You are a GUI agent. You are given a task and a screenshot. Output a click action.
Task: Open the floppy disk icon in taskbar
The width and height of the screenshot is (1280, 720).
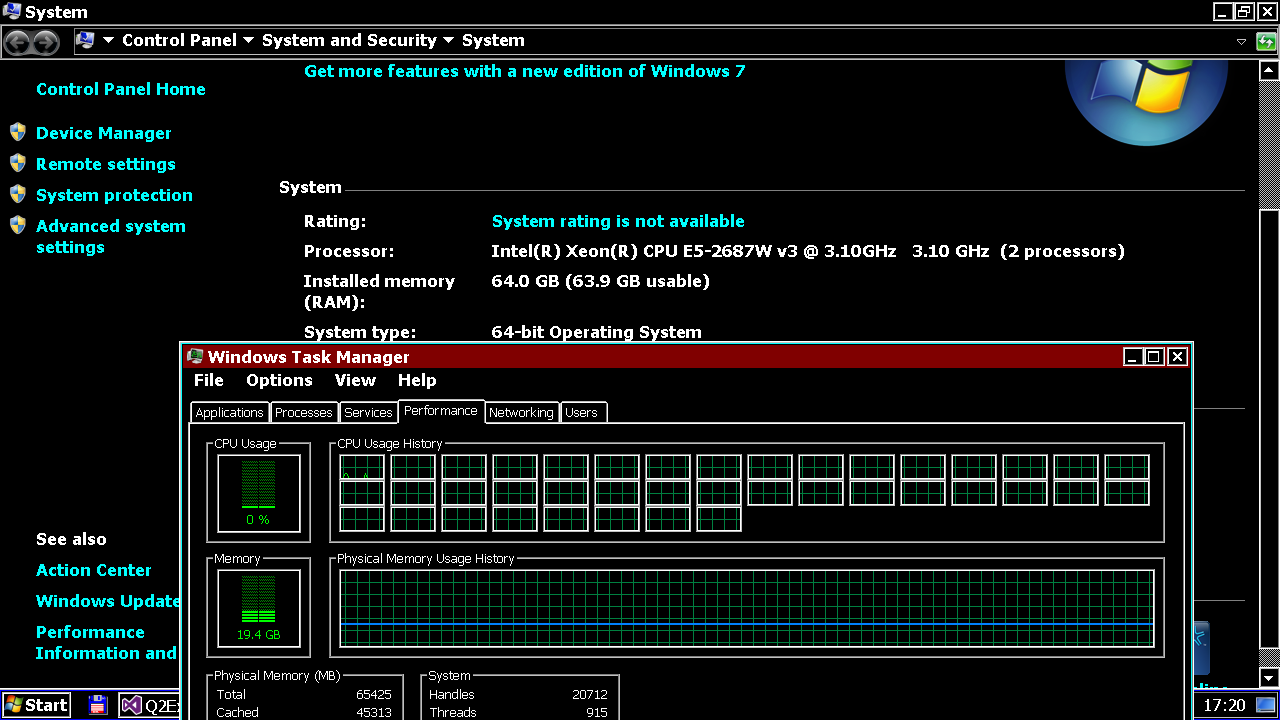(x=97, y=705)
